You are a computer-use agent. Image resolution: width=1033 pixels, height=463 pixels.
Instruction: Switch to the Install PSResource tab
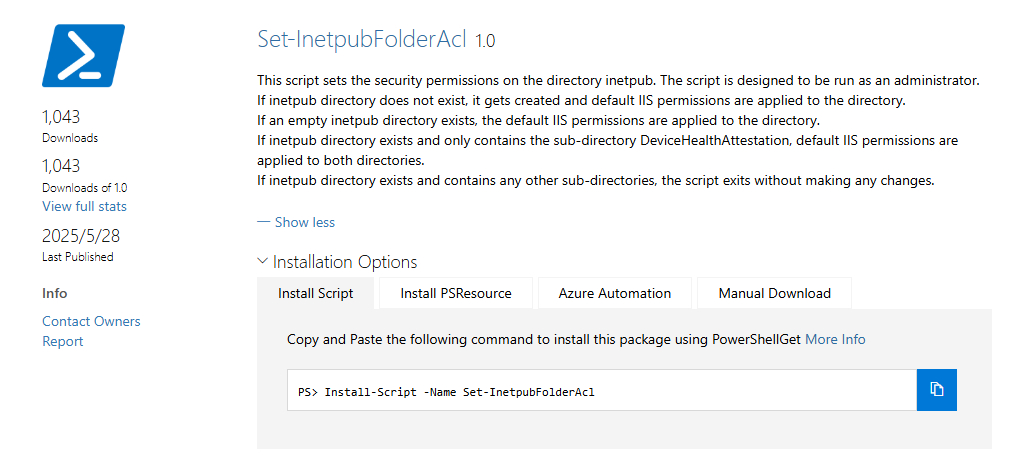point(456,294)
